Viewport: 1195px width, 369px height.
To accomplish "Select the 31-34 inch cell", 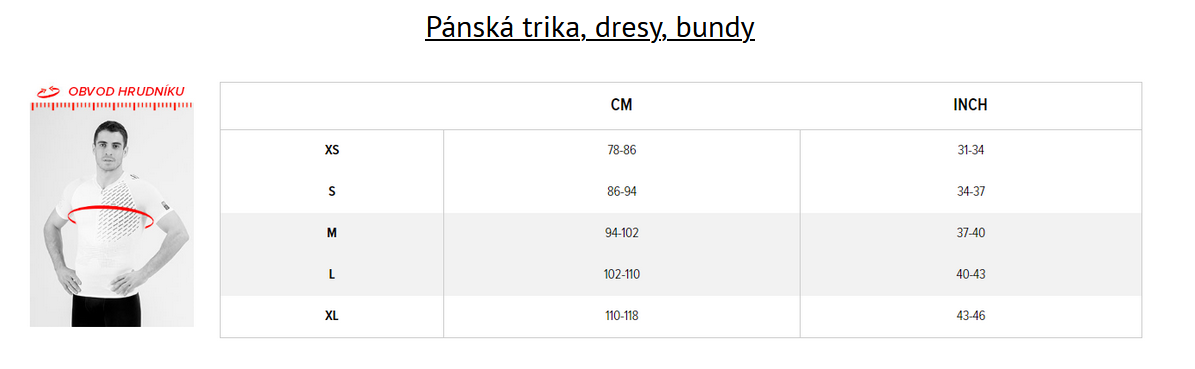I will [970, 150].
